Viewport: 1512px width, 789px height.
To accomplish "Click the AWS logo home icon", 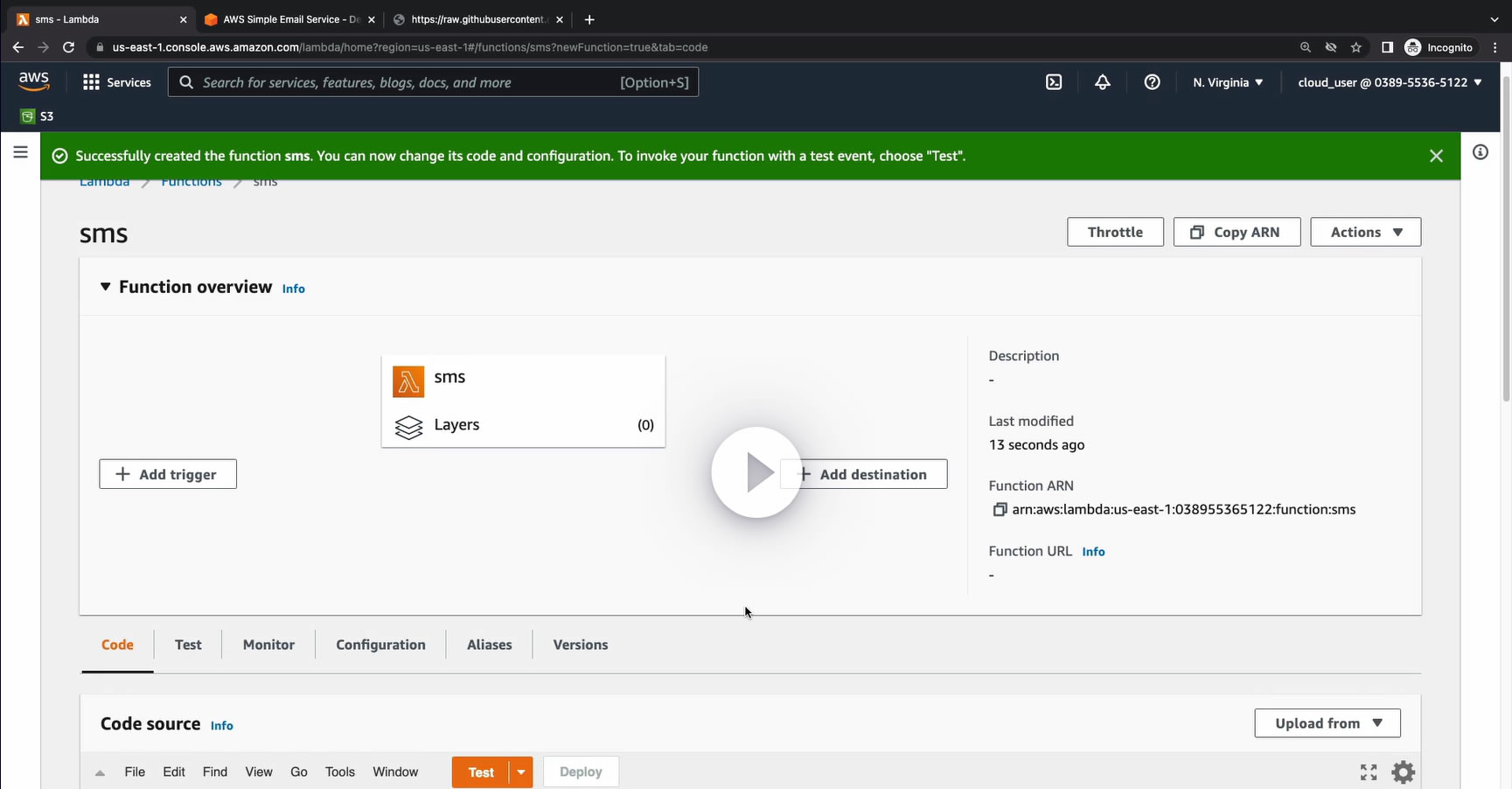I will [34, 81].
